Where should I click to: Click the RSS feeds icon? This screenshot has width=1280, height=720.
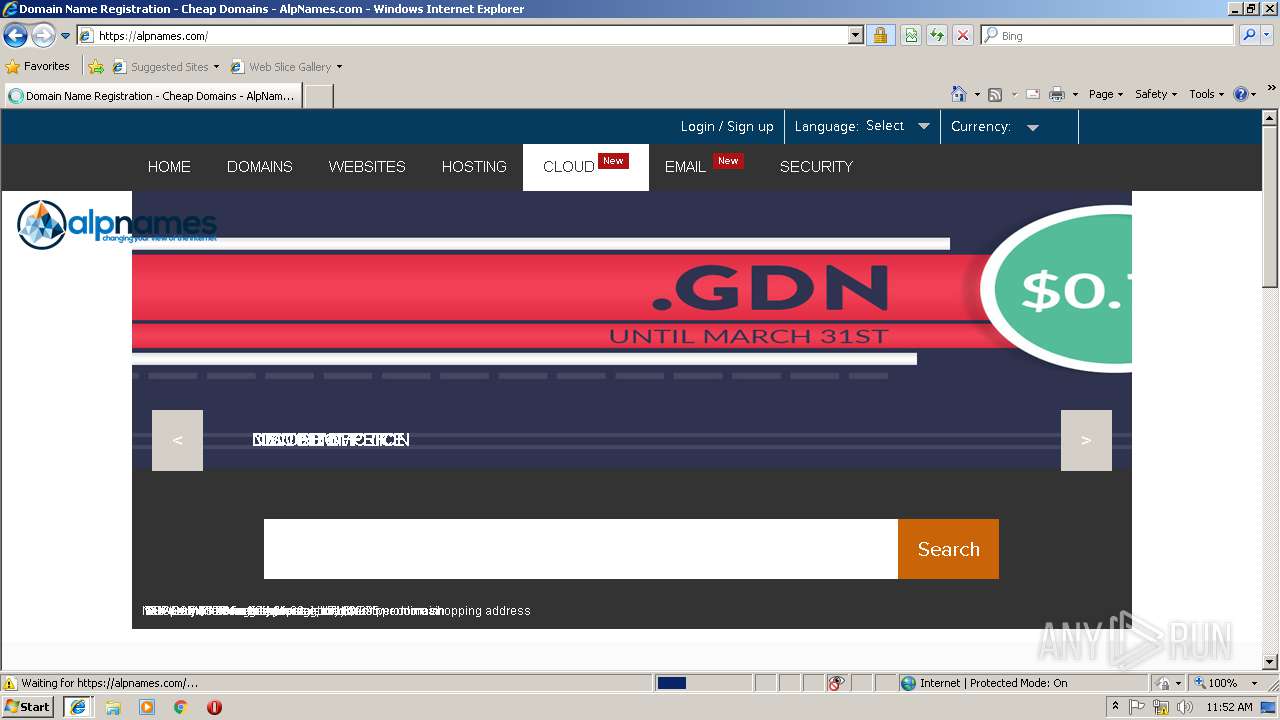tap(995, 94)
